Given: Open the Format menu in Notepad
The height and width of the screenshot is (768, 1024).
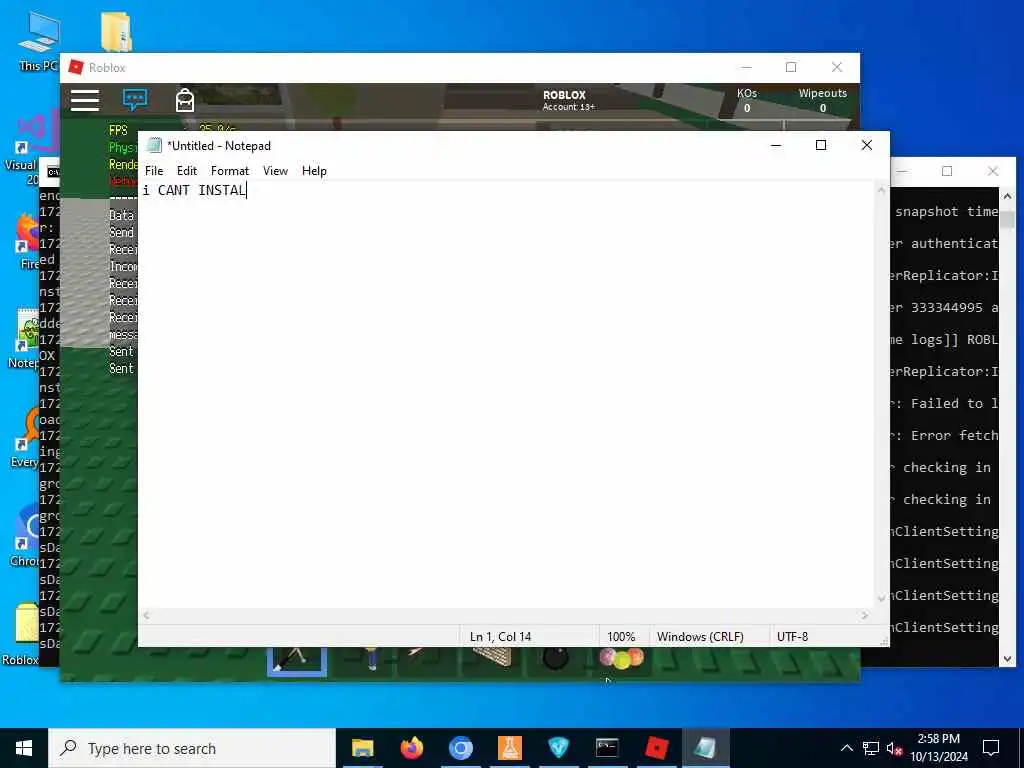Looking at the screenshot, I should (230, 170).
